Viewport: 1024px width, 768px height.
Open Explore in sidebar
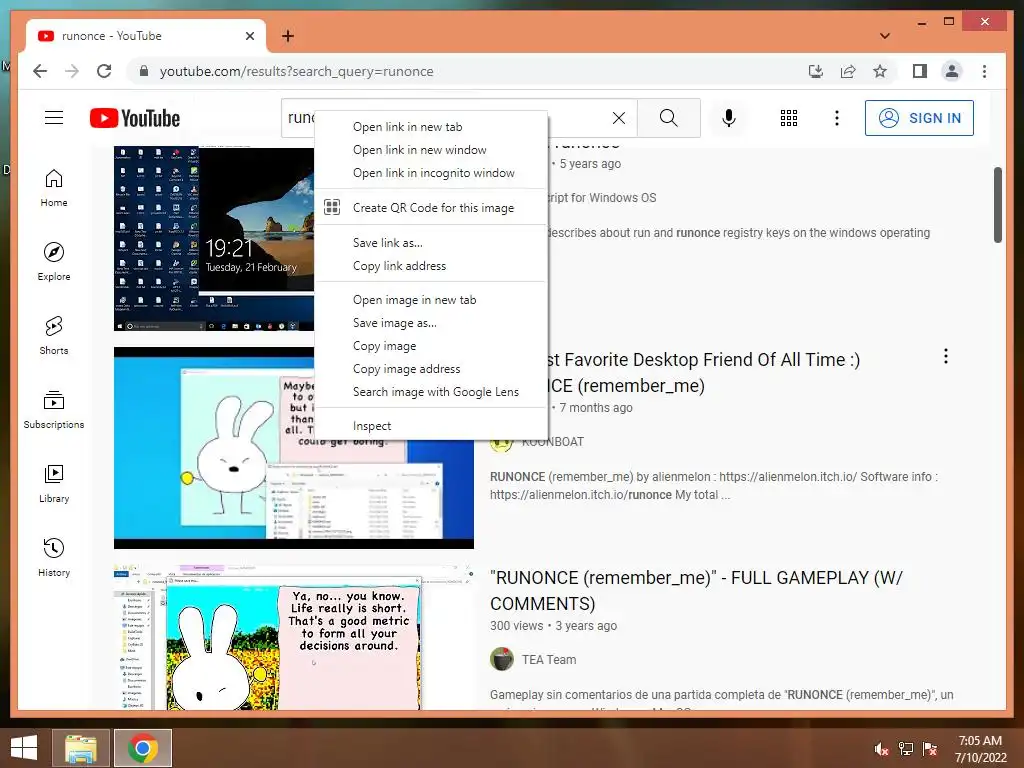pyautogui.click(x=54, y=262)
